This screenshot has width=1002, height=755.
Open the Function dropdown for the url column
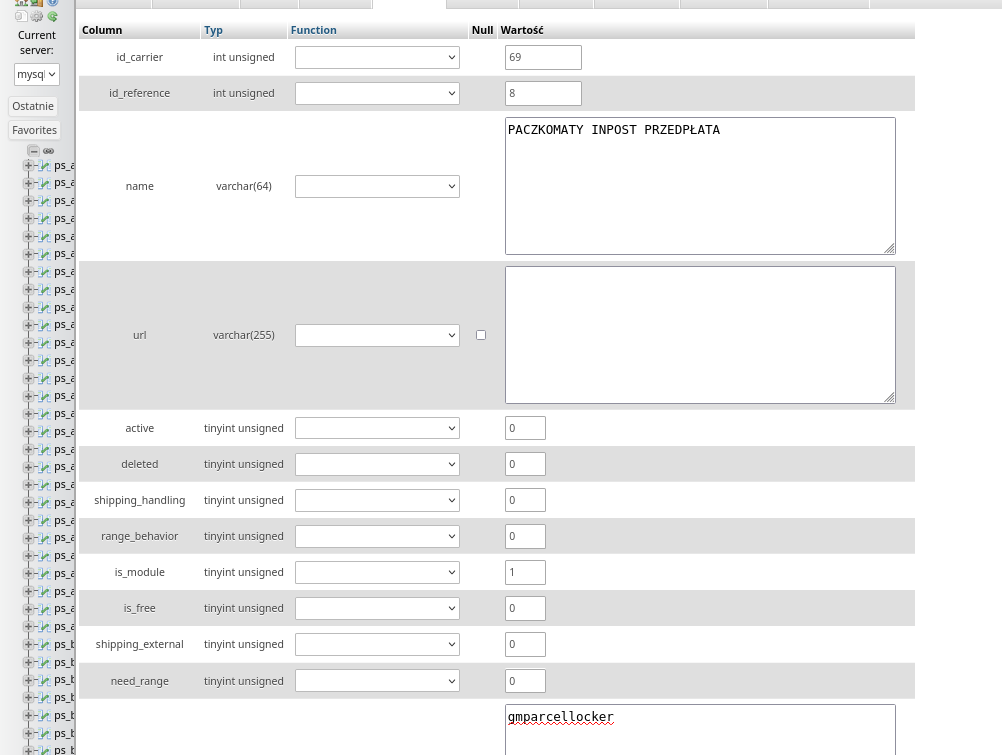(377, 336)
